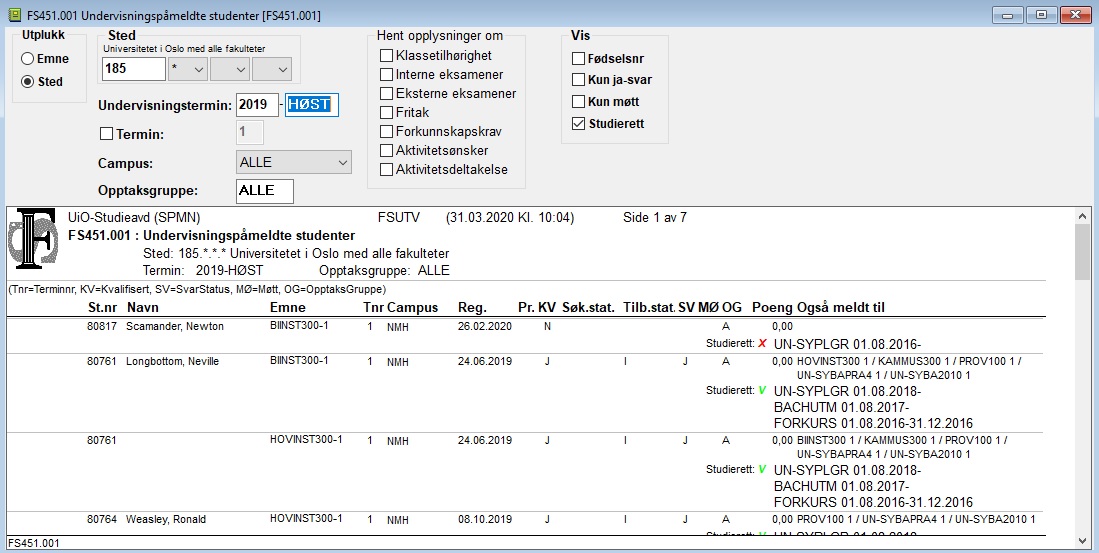Select the Emne radio button
This screenshot has width=1099, height=553.
tap(28, 59)
